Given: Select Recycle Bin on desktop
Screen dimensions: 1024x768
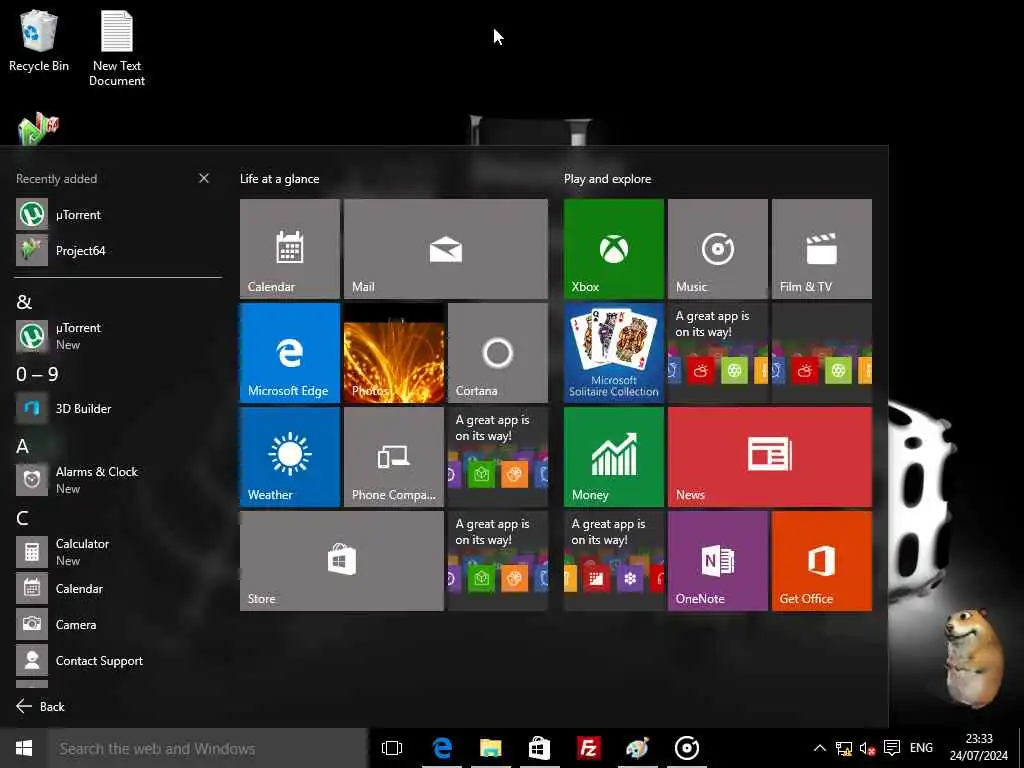Looking at the screenshot, I should (39, 40).
